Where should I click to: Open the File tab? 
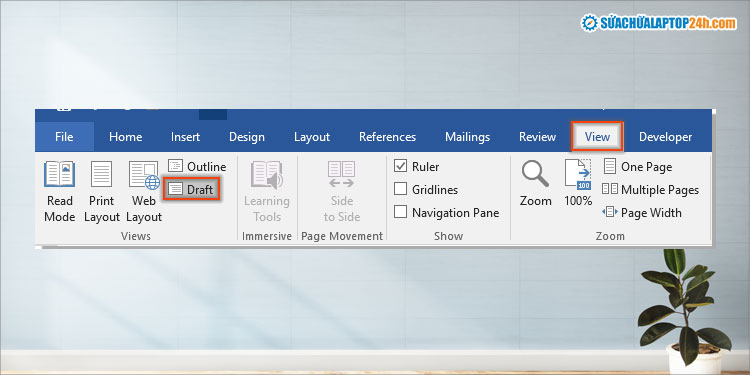(64, 137)
